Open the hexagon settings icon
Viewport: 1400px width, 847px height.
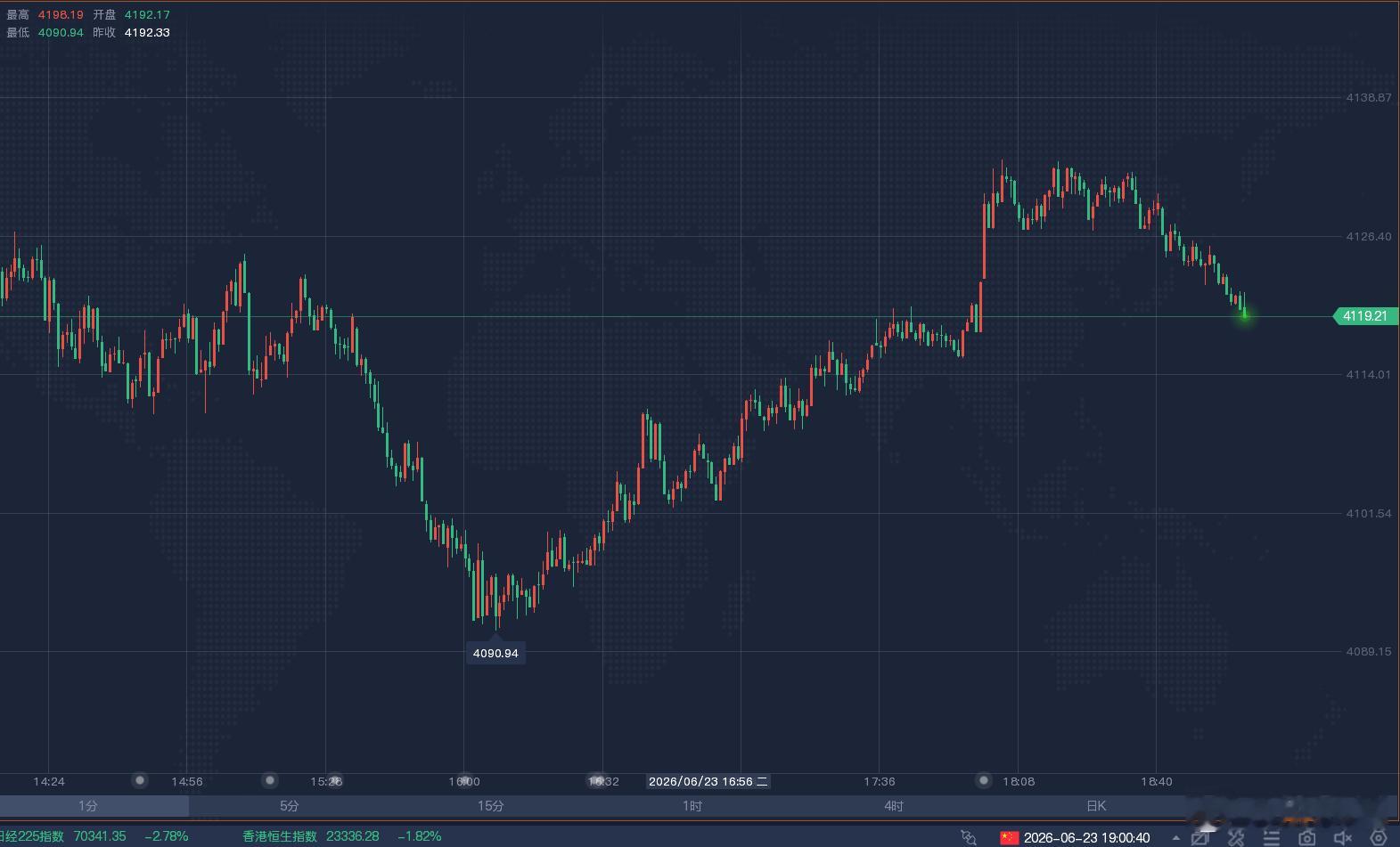point(1378,837)
